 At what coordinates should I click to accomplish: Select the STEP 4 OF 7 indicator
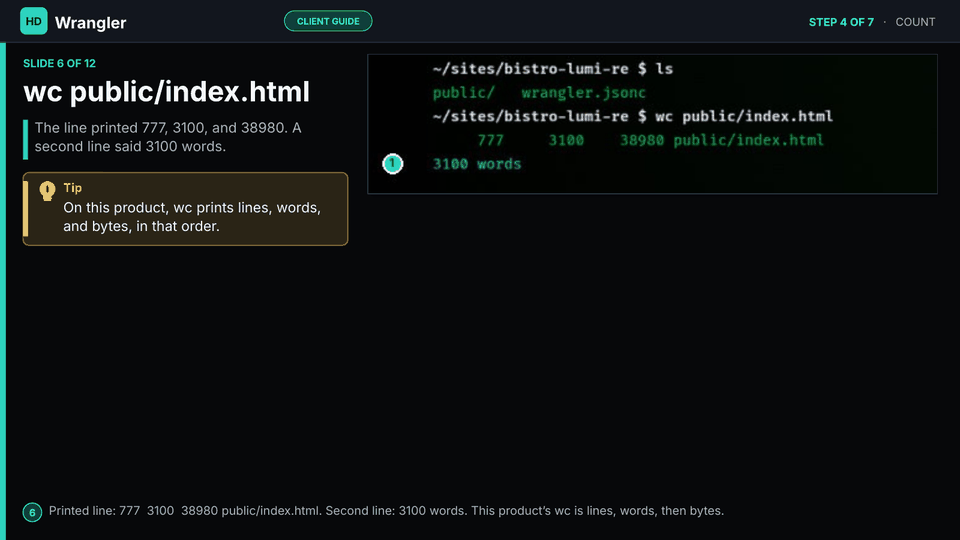(x=841, y=22)
